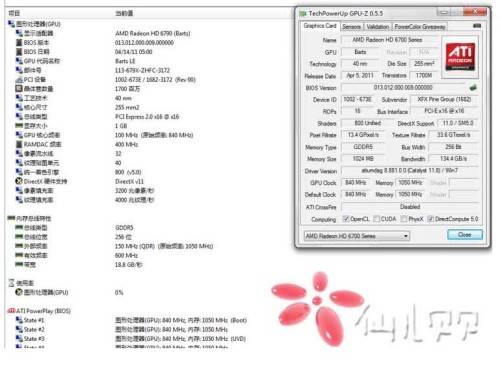Click the icon of the AMD Radeon HD 6790 row
Image resolution: width=500 pixels, height=369 pixels.
[x=19, y=33]
